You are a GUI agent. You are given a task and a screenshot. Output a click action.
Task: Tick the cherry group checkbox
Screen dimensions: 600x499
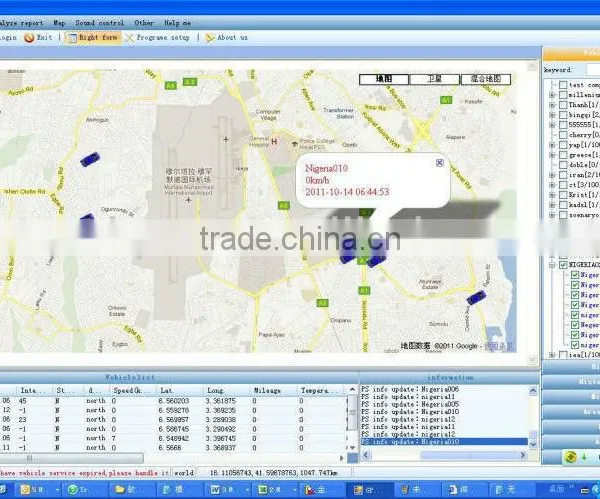563,135
